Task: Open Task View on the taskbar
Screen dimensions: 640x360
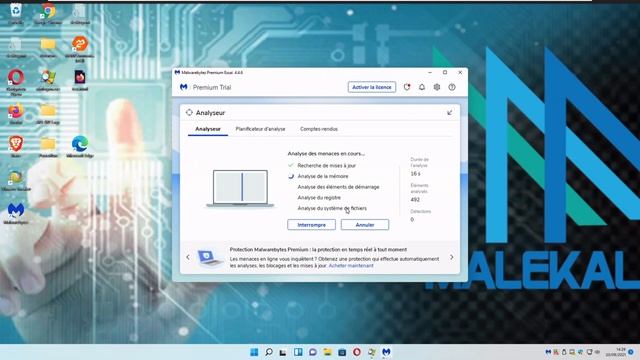Action: click(x=283, y=352)
